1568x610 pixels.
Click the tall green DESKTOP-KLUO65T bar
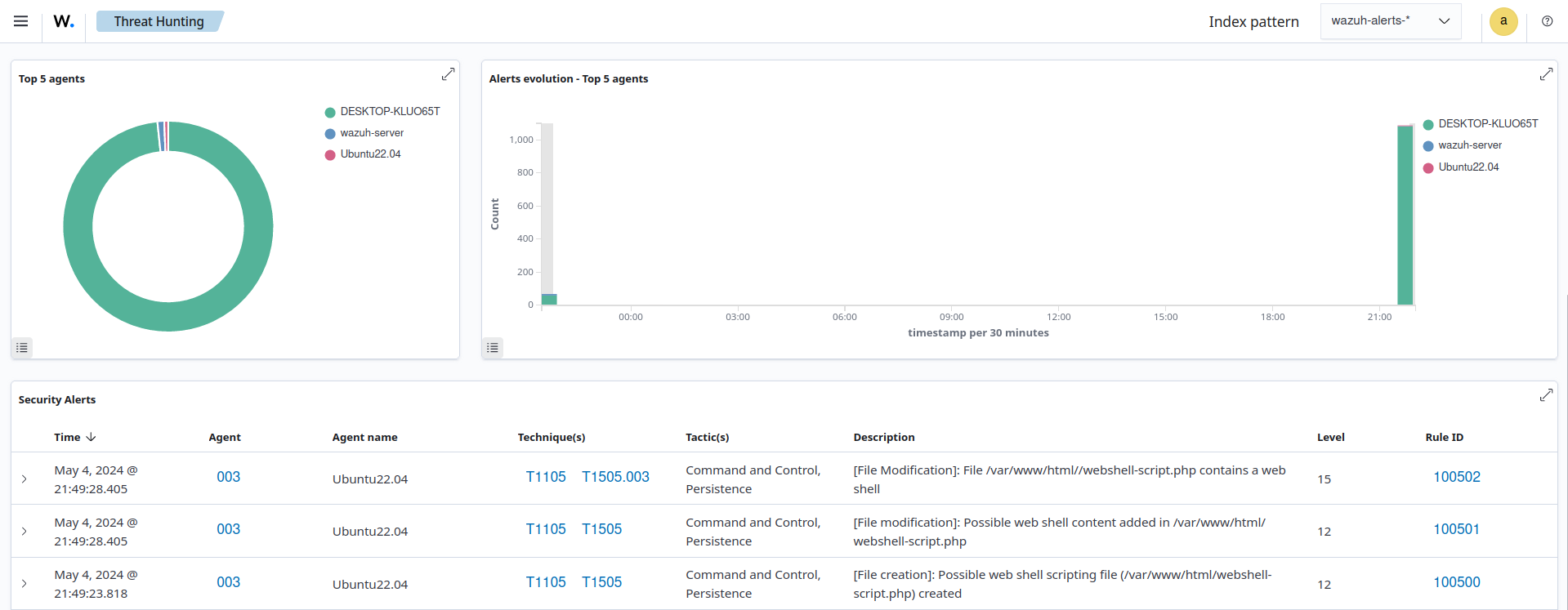pos(1405,216)
